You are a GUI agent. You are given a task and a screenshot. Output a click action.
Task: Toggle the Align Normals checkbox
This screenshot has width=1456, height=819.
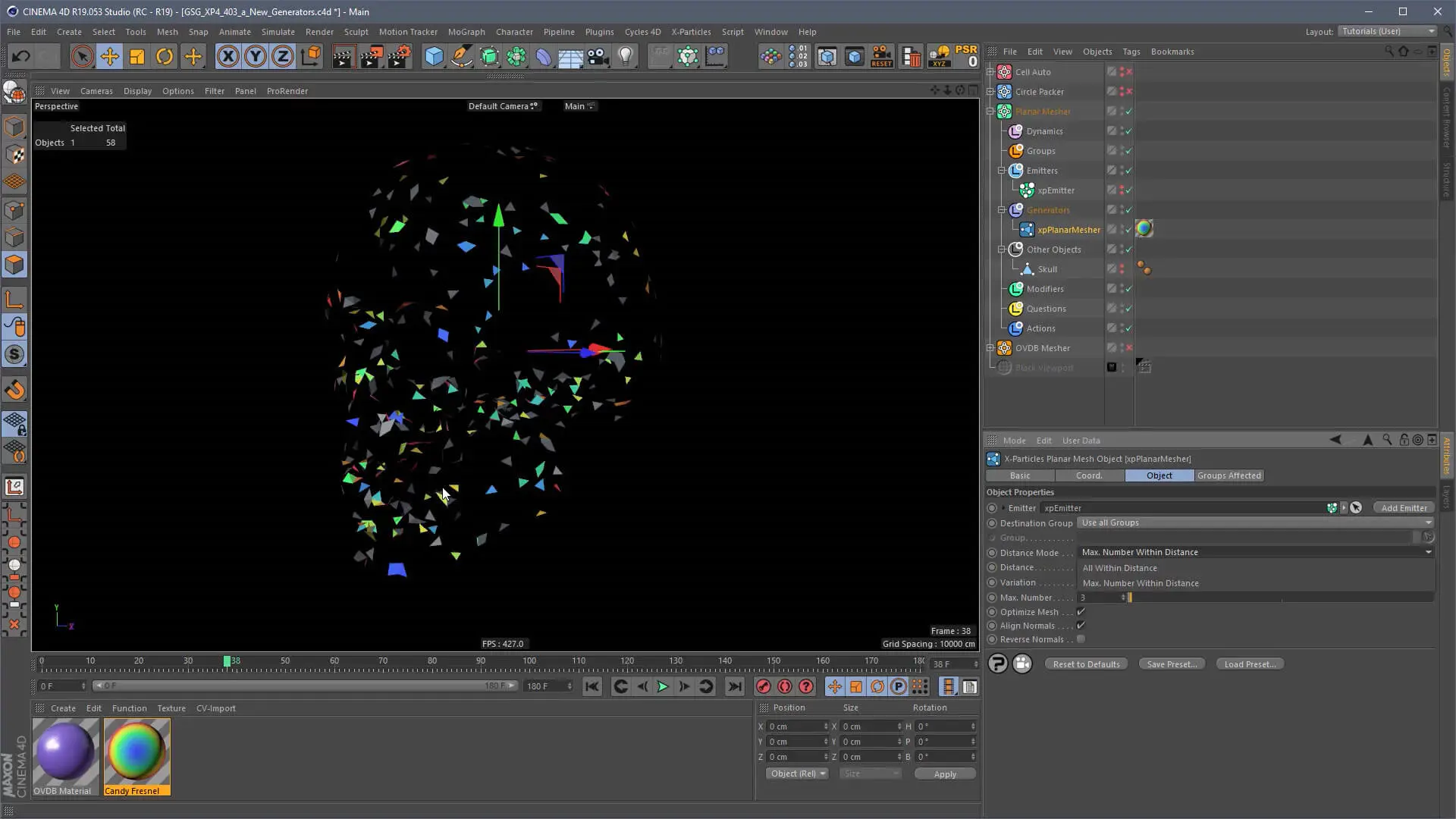click(1081, 626)
